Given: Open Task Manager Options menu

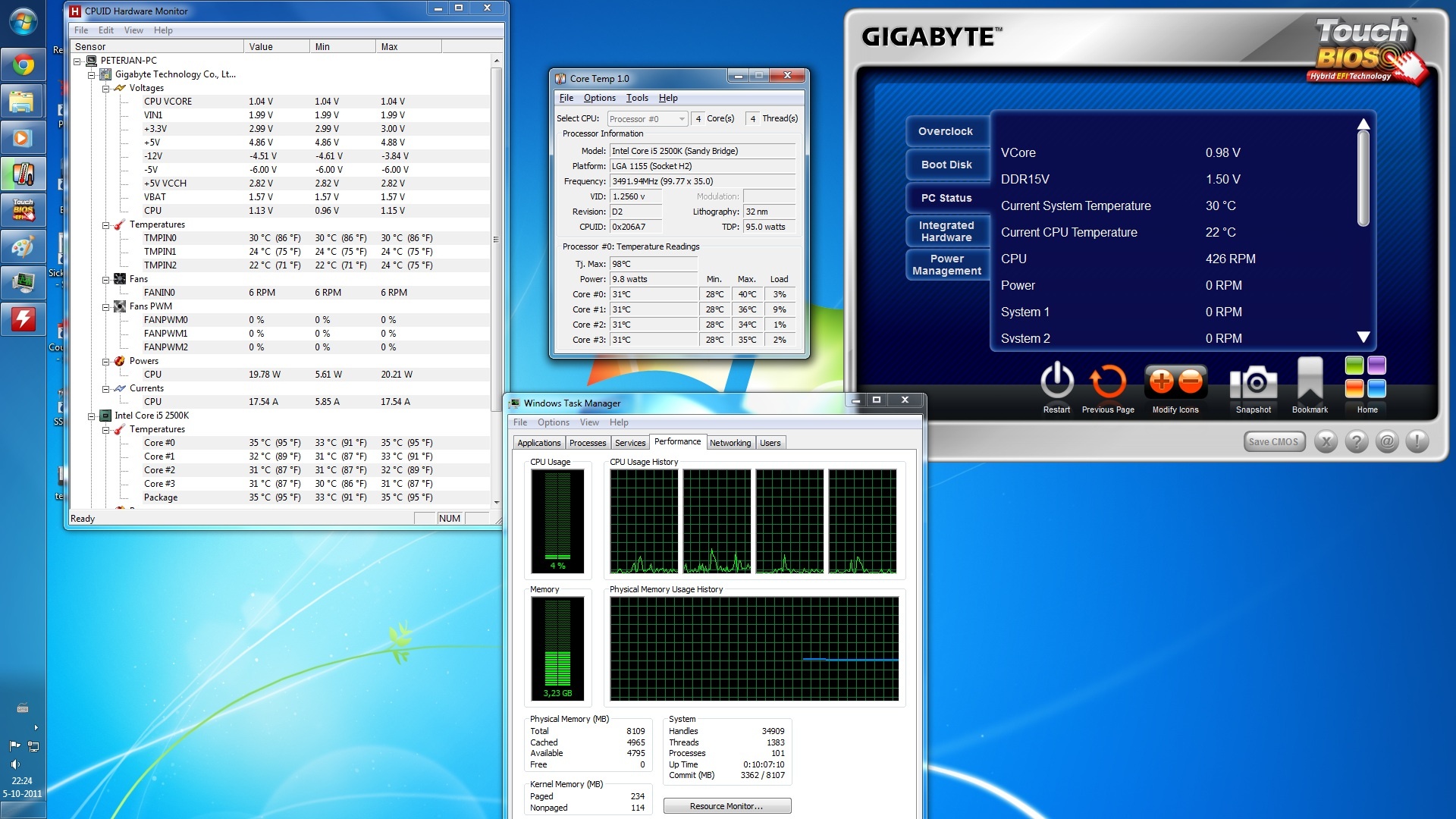Looking at the screenshot, I should pyautogui.click(x=553, y=422).
